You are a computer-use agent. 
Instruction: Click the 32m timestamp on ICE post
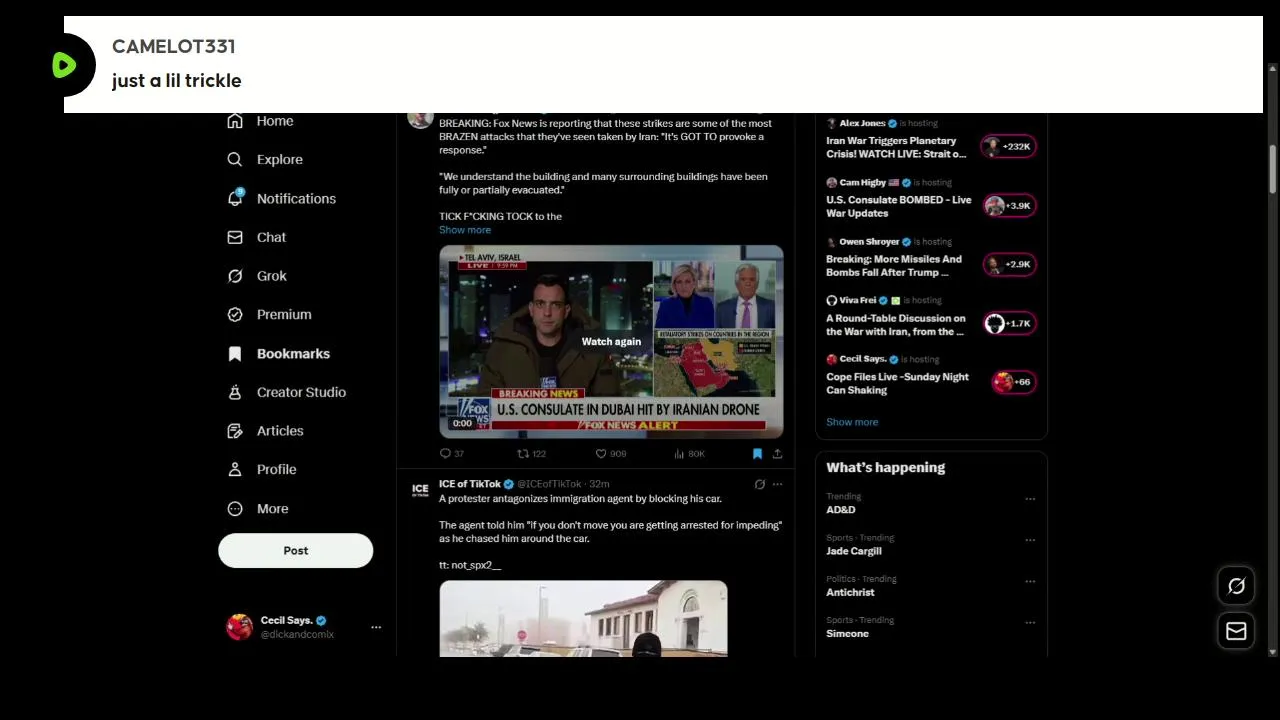coord(599,484)
